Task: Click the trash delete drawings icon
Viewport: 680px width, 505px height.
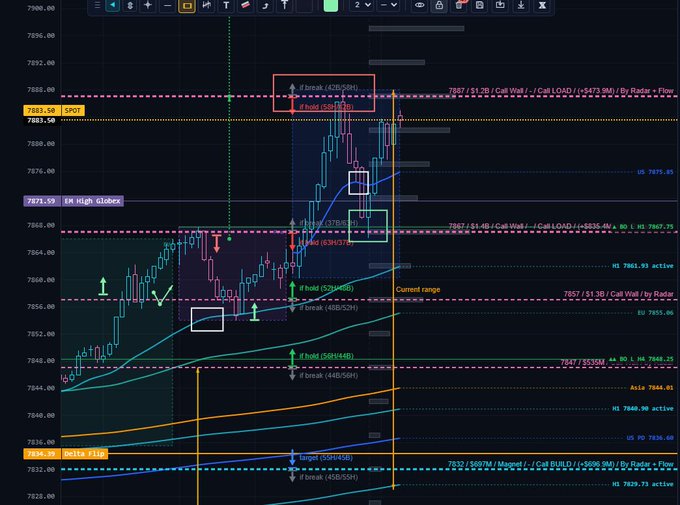Action: [459, 5]
